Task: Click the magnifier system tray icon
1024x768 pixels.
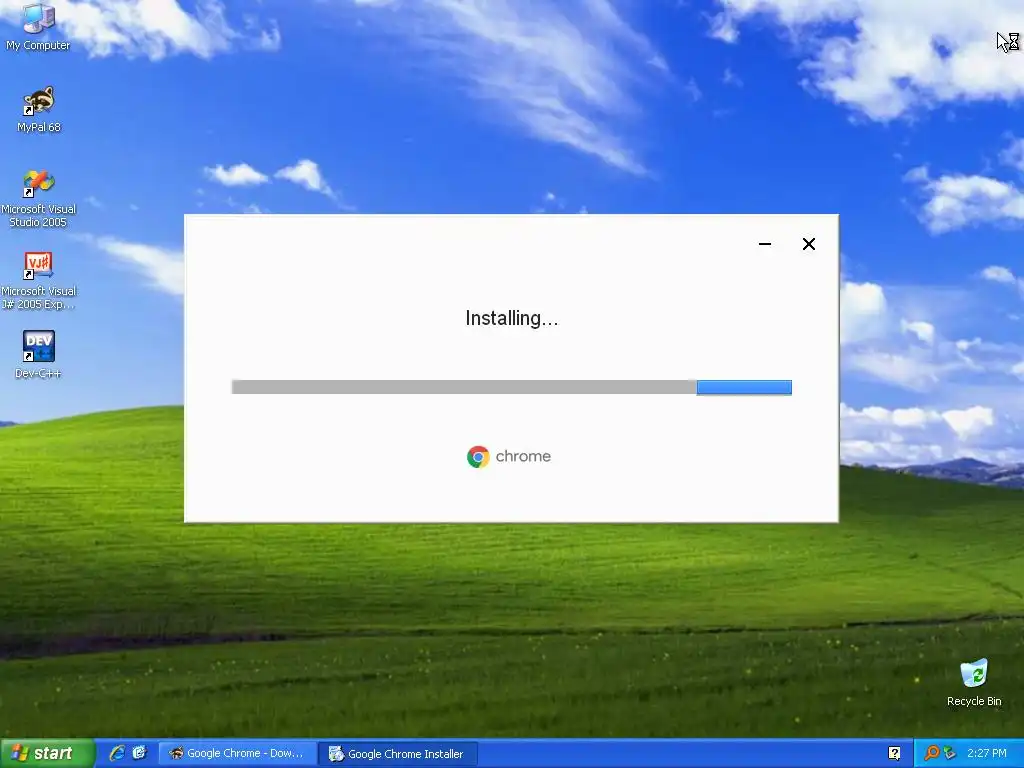Action: click(931, 753)
